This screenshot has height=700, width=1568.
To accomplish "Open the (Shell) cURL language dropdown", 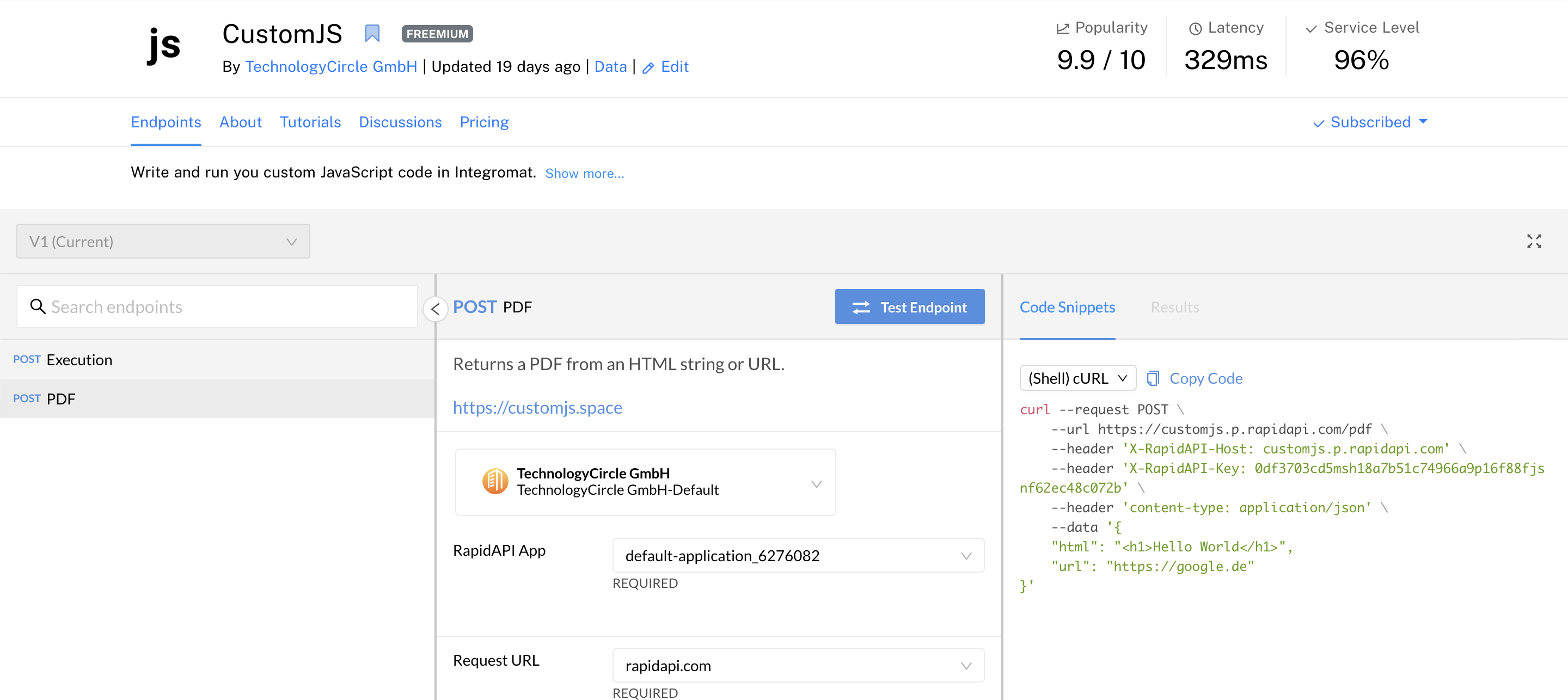I will click(x=1077, y=379).
